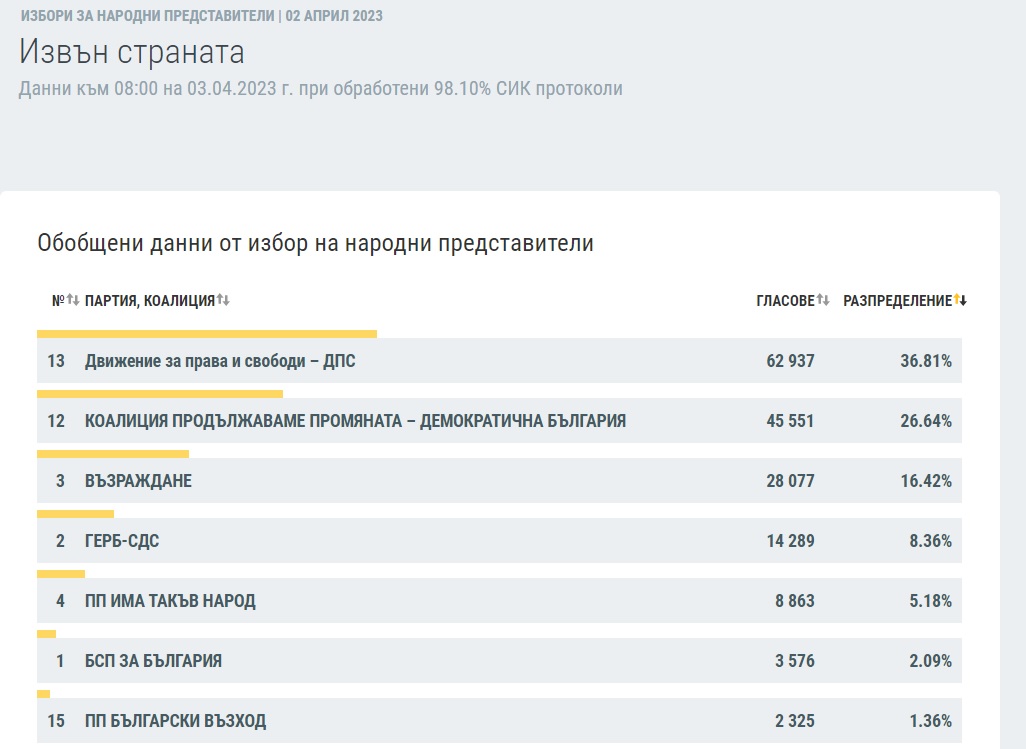Click the Извън страната page heading
Image resolution: width=1026 pixels, height=749 pixels.
[132, 52]
